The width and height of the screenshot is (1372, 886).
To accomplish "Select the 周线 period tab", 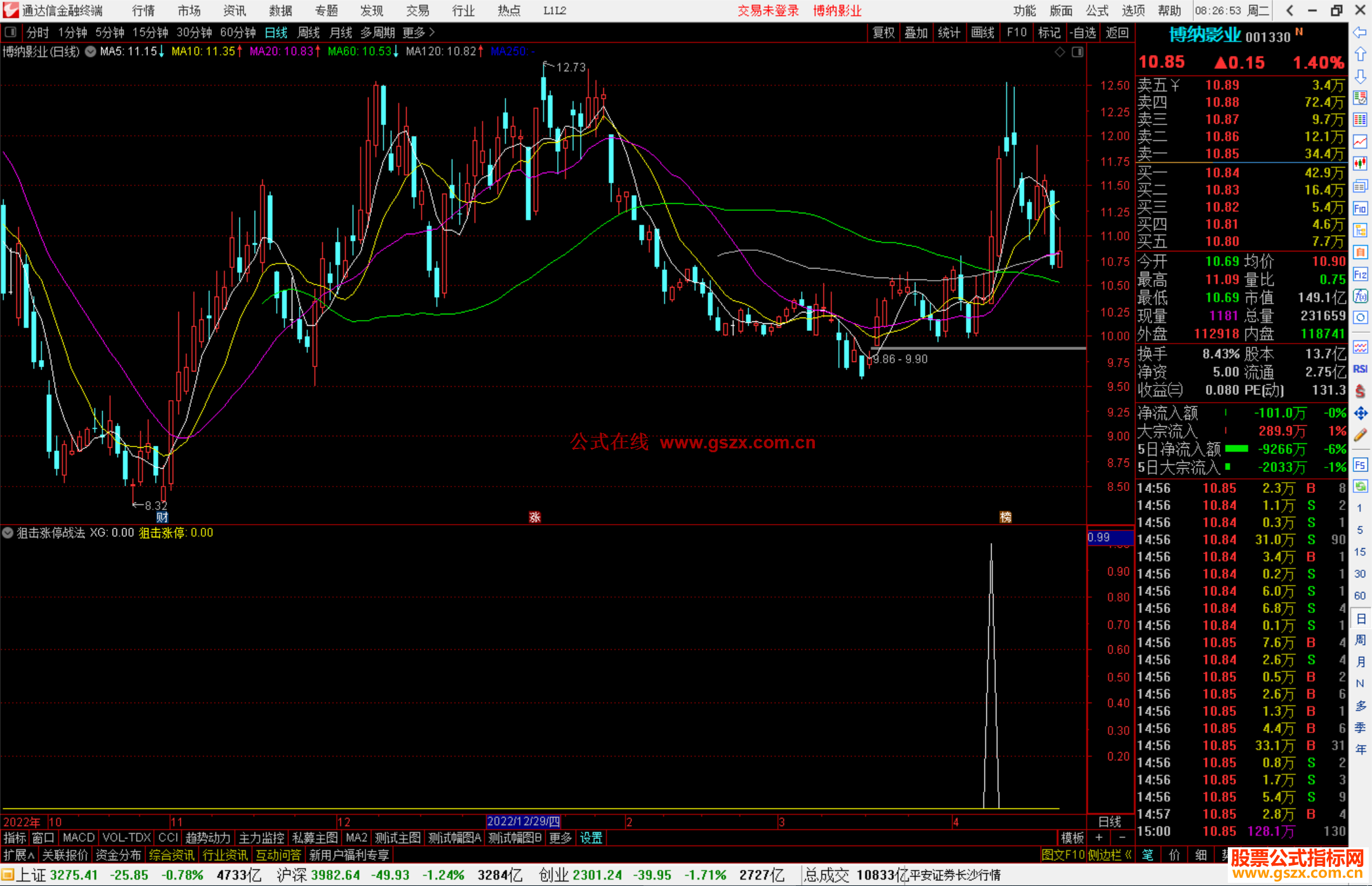I will click(x=309, y=32).
